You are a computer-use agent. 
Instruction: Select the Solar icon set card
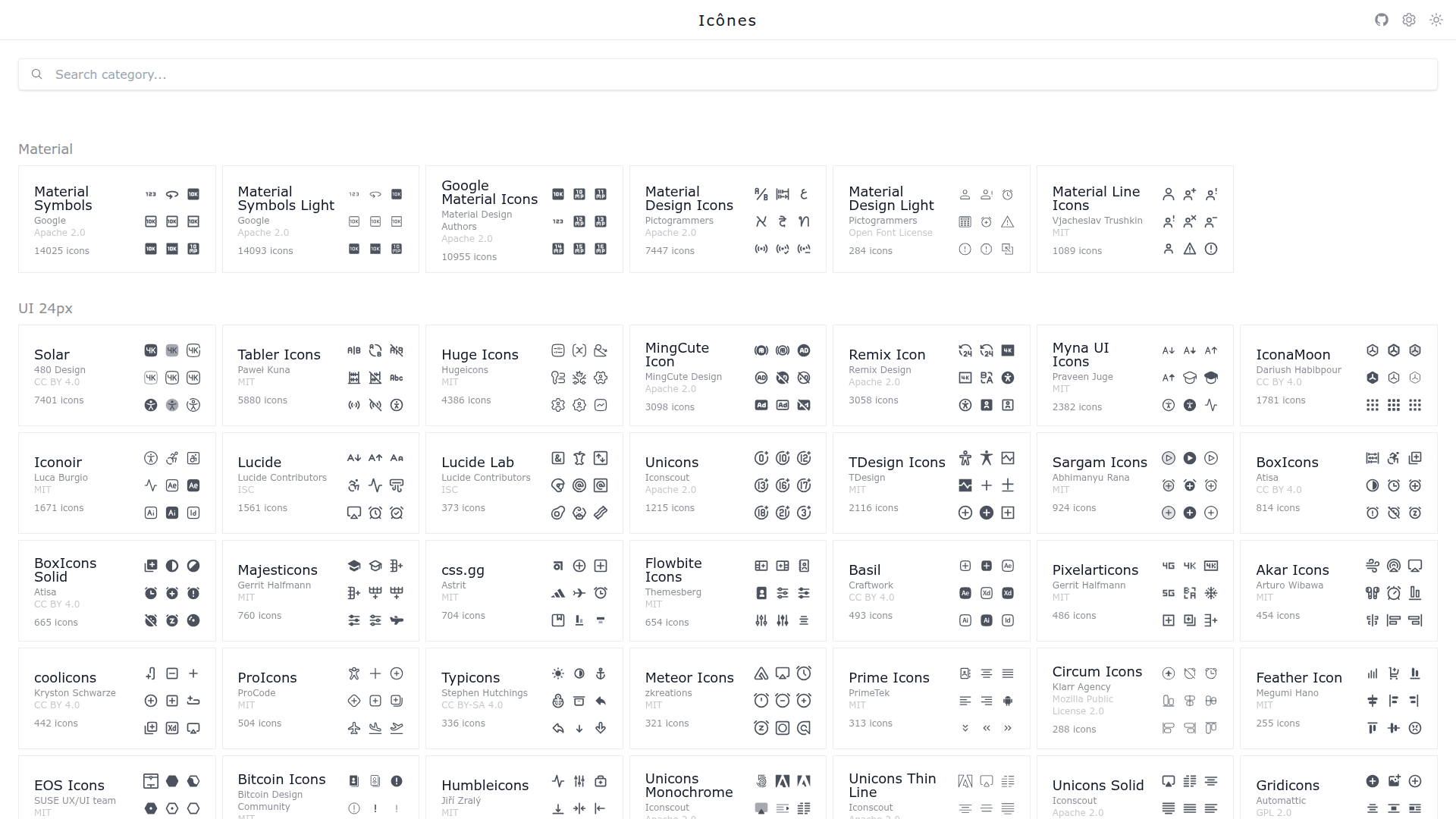pos(117,375)
